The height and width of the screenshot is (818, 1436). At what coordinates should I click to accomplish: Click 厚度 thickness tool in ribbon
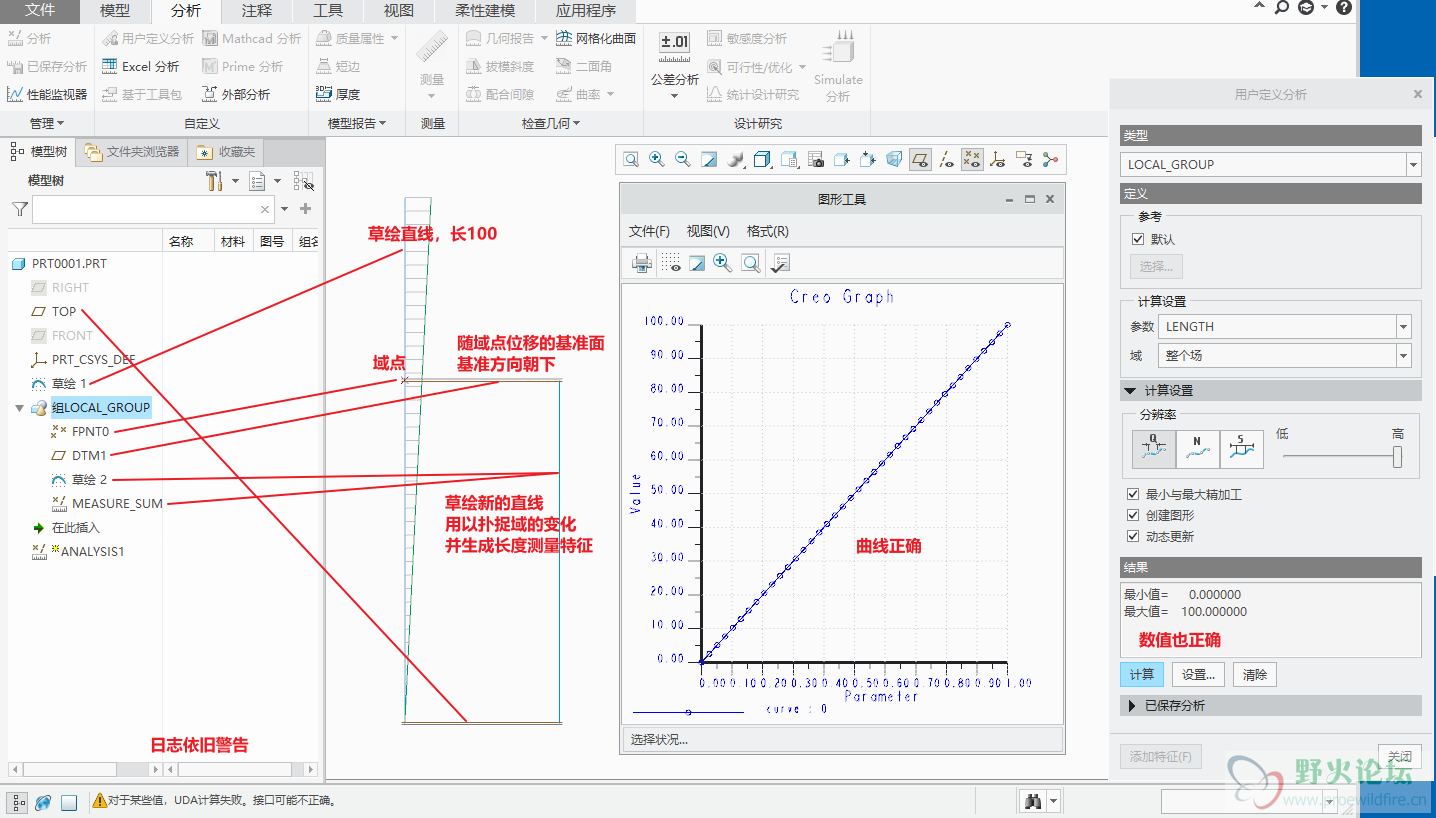[338, 94]
